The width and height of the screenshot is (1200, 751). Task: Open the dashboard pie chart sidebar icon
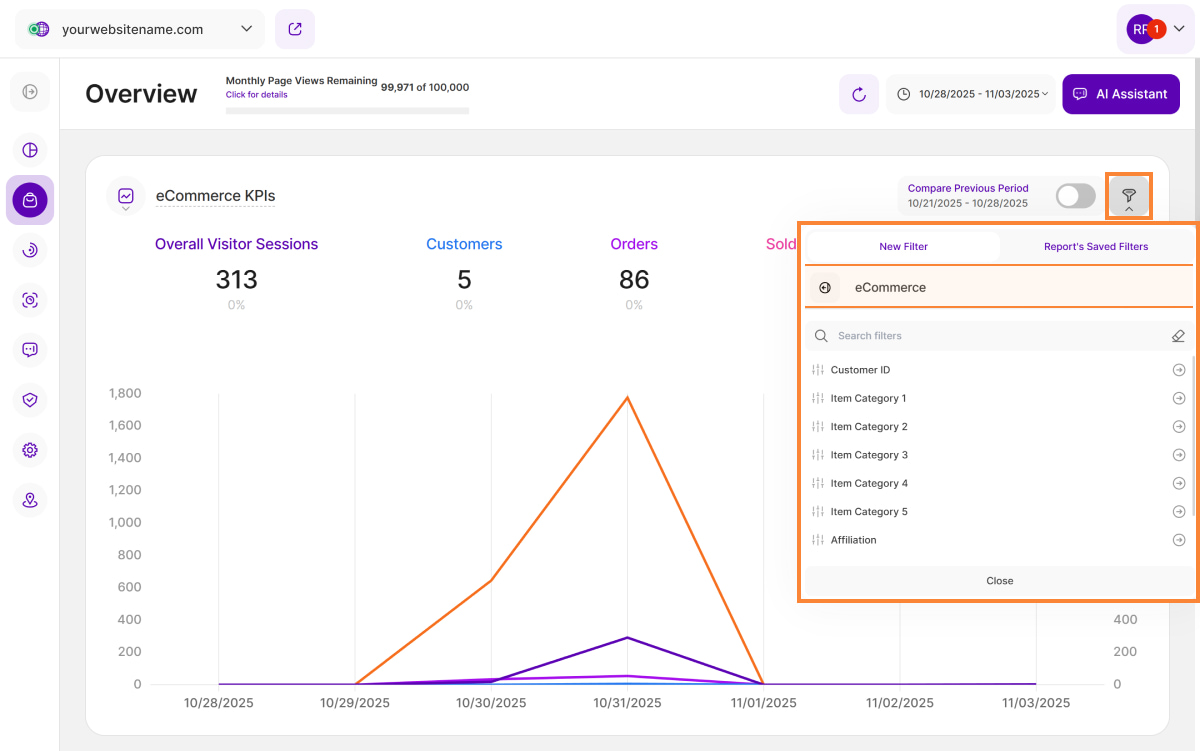pyautogui.click(x=30, y=150)
